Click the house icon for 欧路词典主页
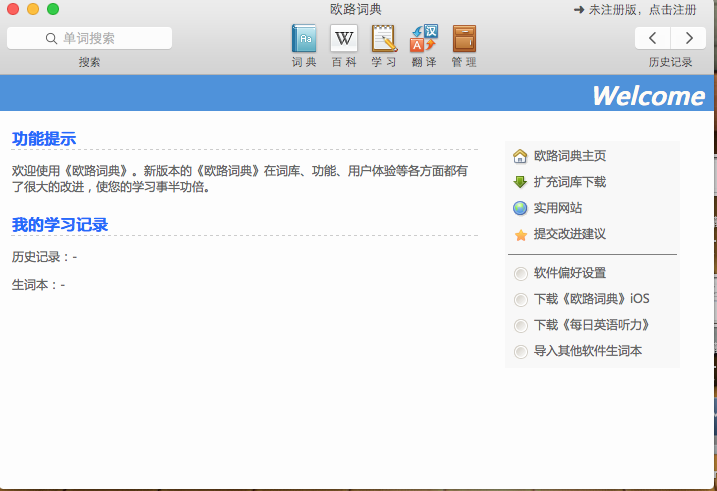 click(x=520, y=156)
